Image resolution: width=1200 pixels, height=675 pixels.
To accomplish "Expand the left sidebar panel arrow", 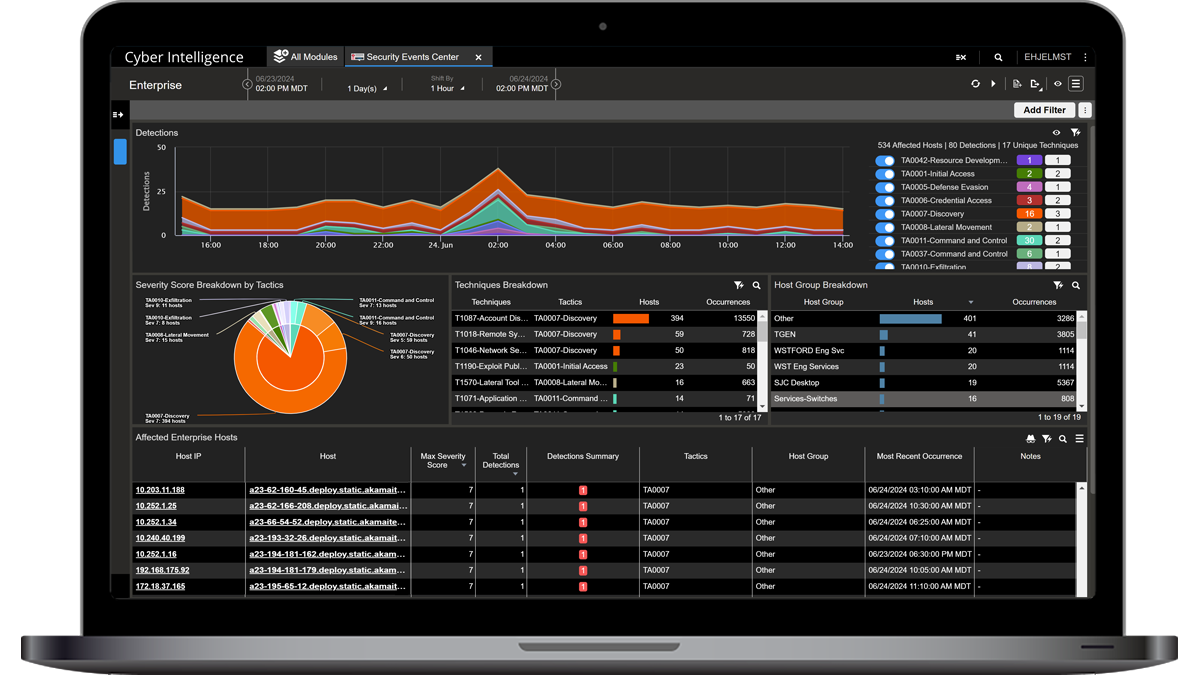I will [119, 115].
